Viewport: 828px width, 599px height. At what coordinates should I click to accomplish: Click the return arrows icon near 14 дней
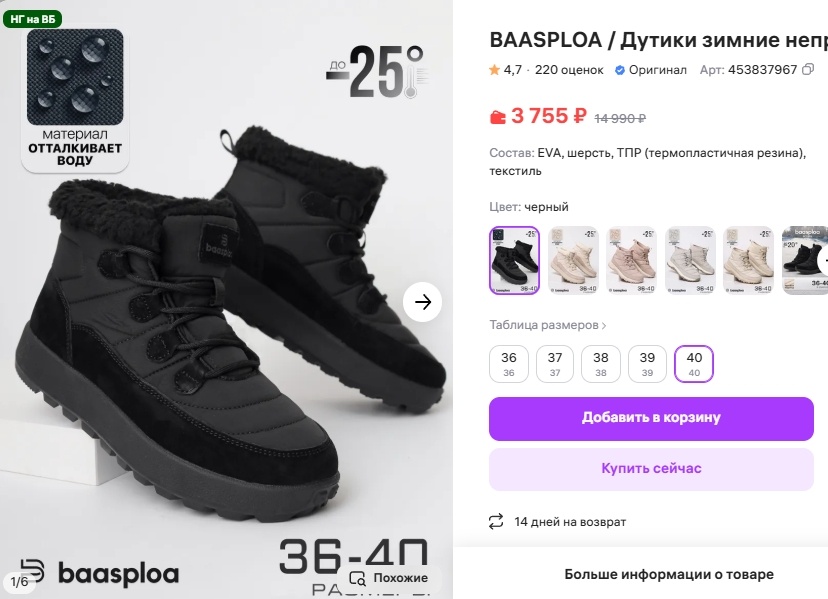[x=496, y=522]
